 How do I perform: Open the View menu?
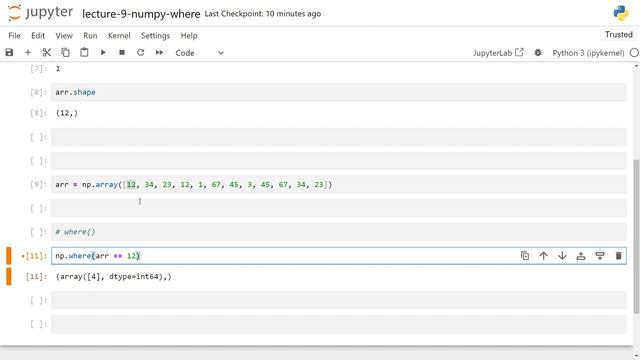(64, 36)
